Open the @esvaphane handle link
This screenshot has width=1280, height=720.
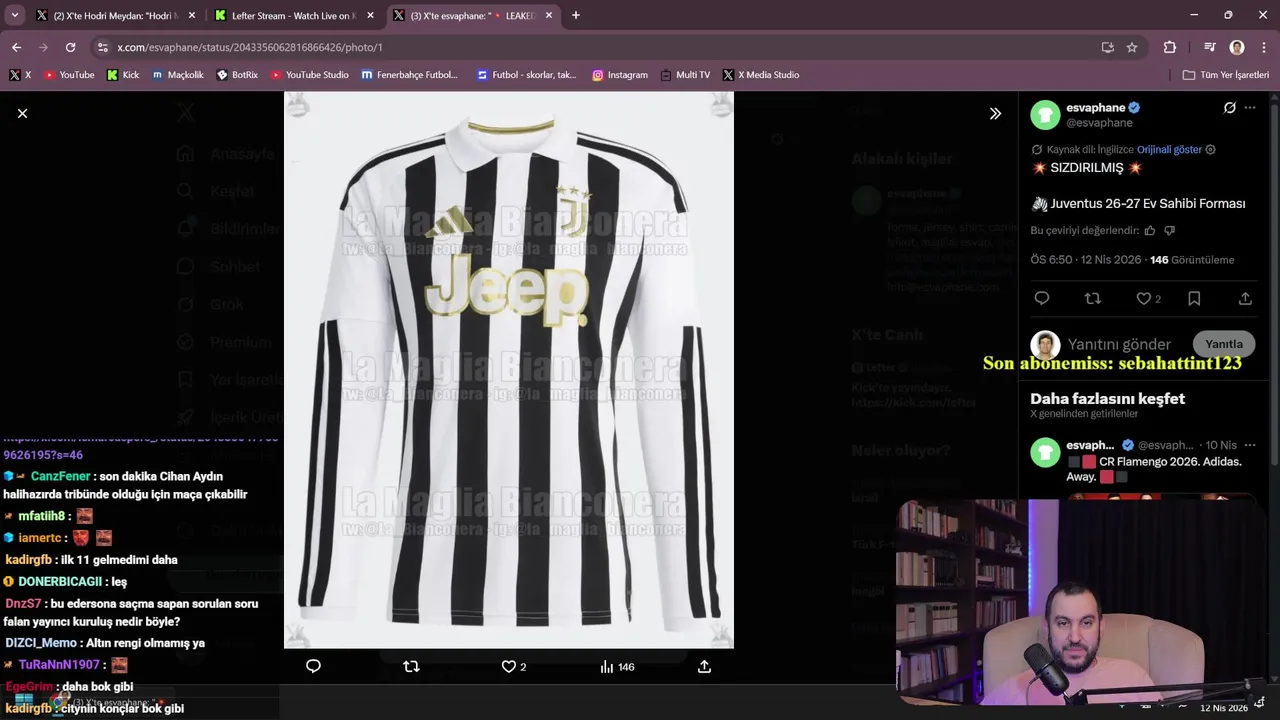coord(1099,123)
